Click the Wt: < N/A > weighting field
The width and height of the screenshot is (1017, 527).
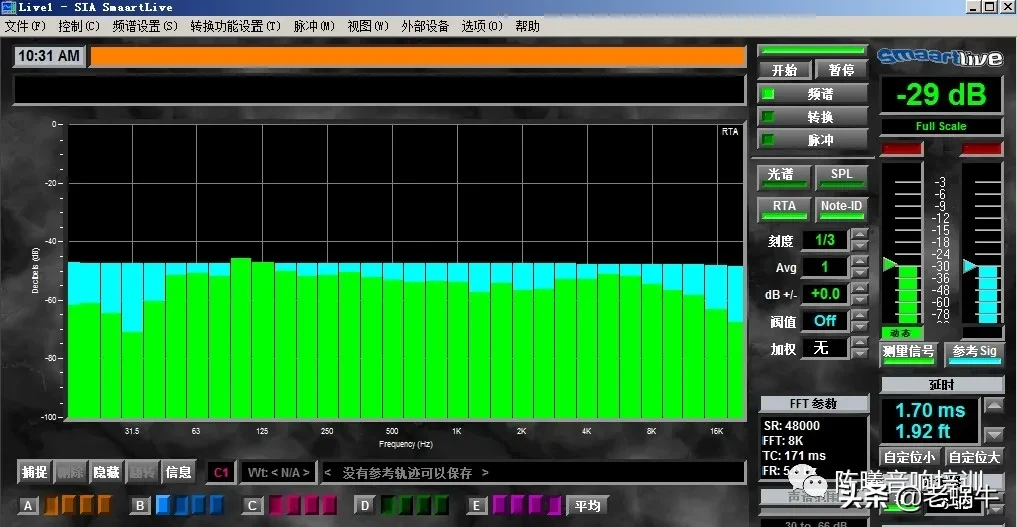pyautogui.click(x=278, y=473)
